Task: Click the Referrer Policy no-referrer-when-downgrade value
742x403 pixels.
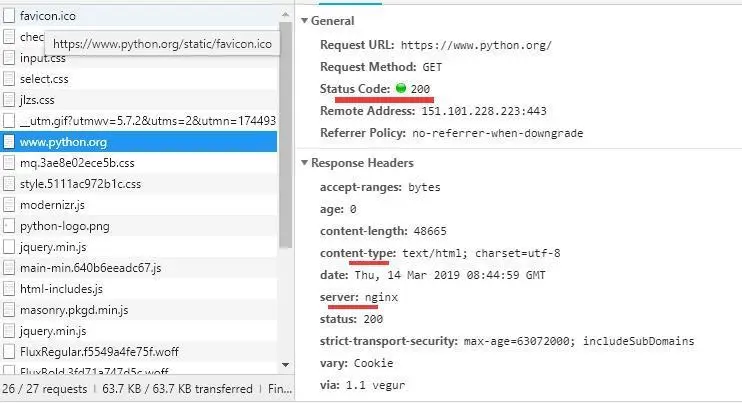Action: click(497, 133)
